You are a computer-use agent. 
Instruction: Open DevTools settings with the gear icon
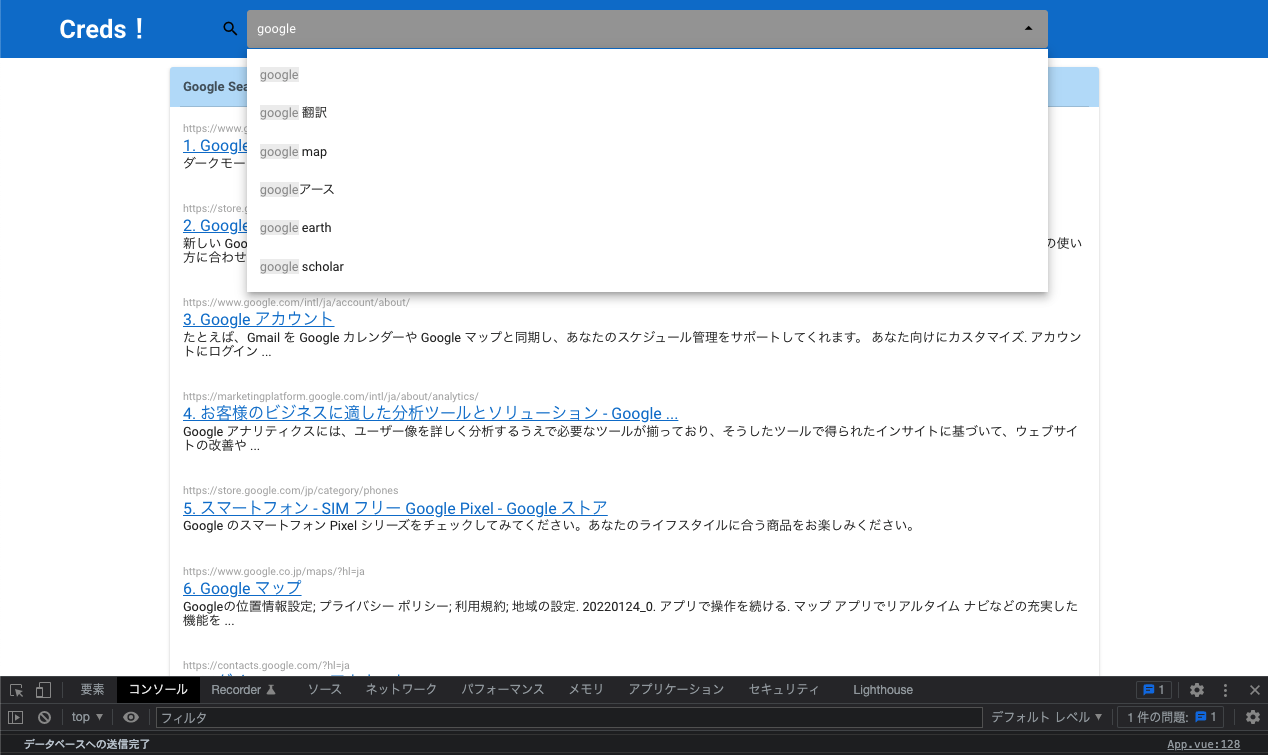pyautogui.click(x=1197, y=689)
